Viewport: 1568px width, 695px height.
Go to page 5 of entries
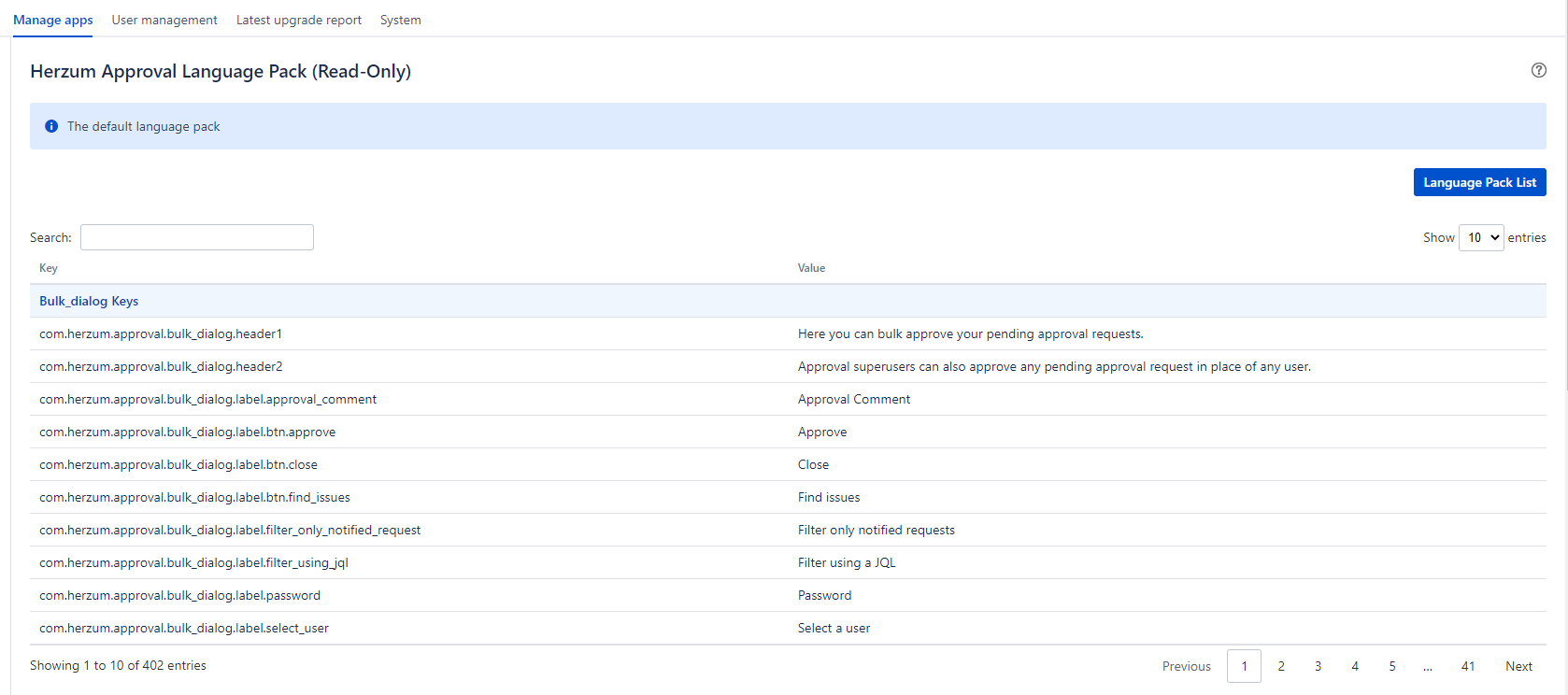tap(1392, 666)
